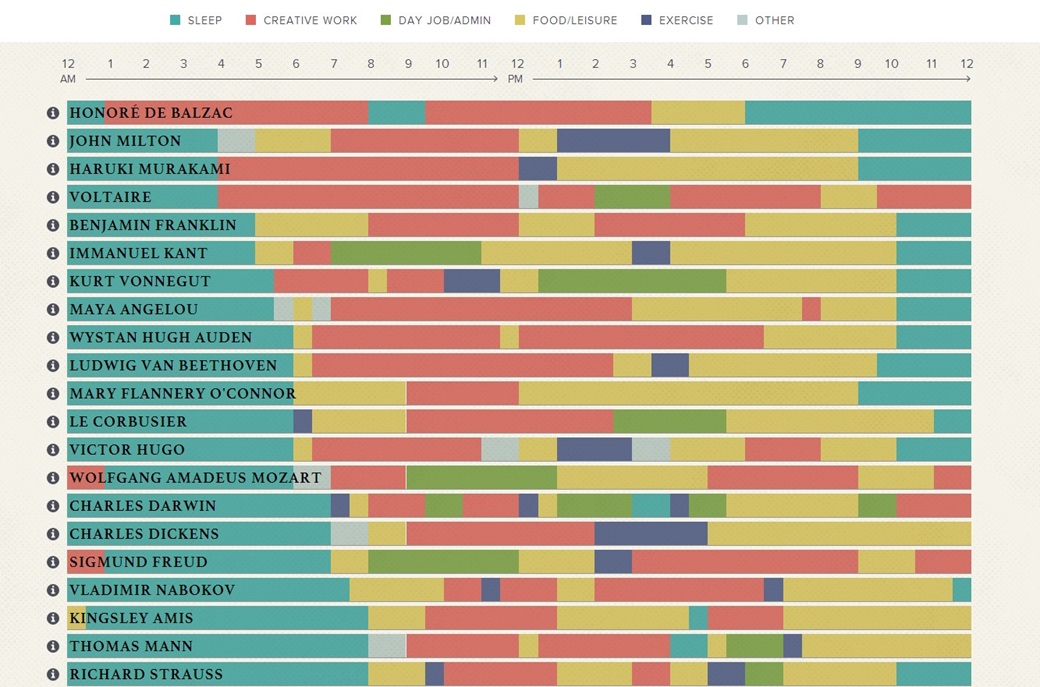
Task: Click the LE CORBUSIER name
Action: (x=128, y=422)
